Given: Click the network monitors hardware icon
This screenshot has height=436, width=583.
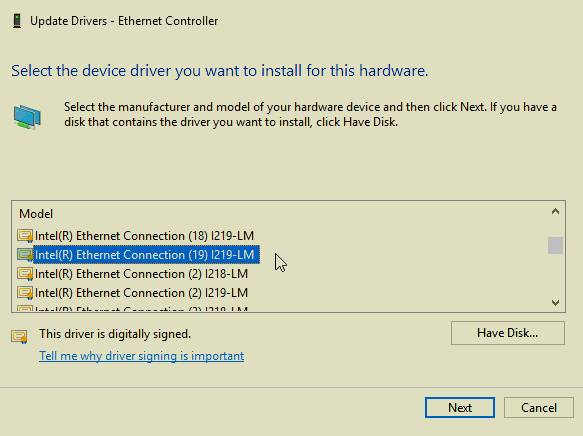Looking at the screenshot, I should [27, 117].
